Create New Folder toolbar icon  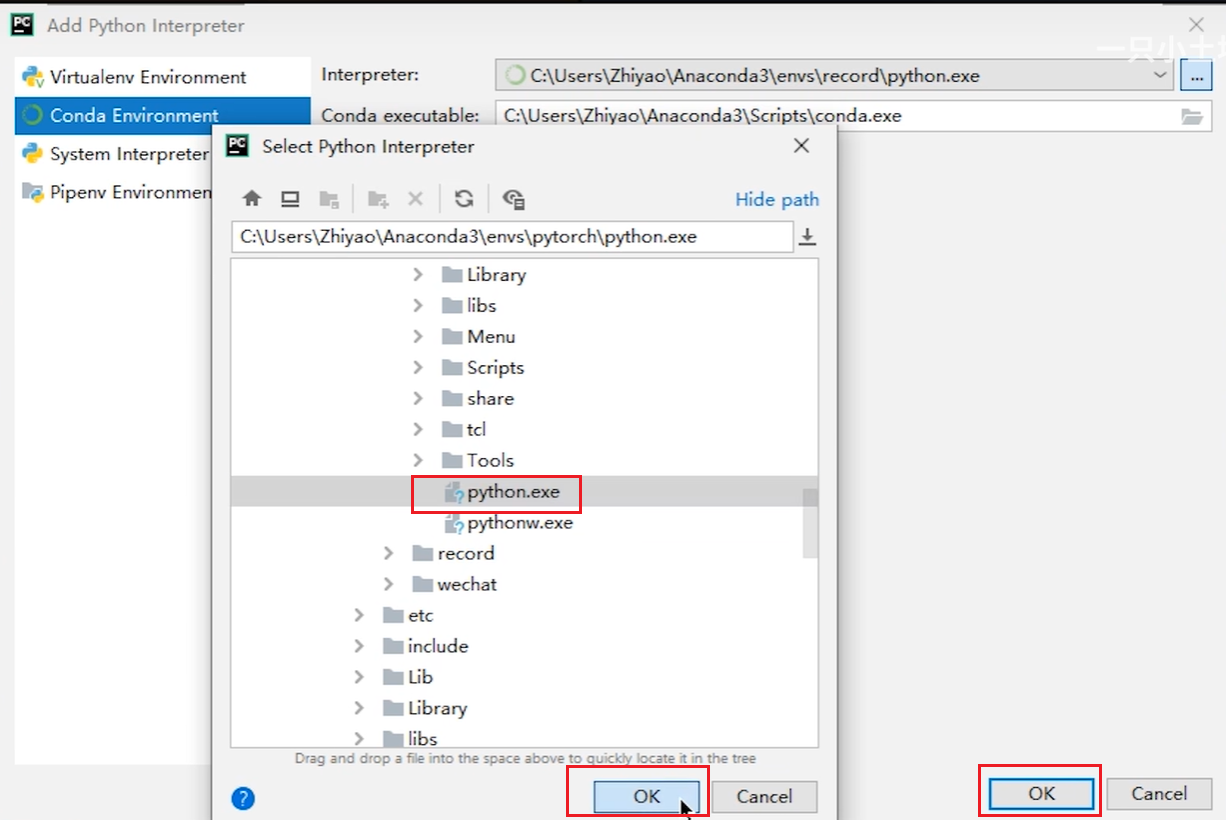(378, 199)
